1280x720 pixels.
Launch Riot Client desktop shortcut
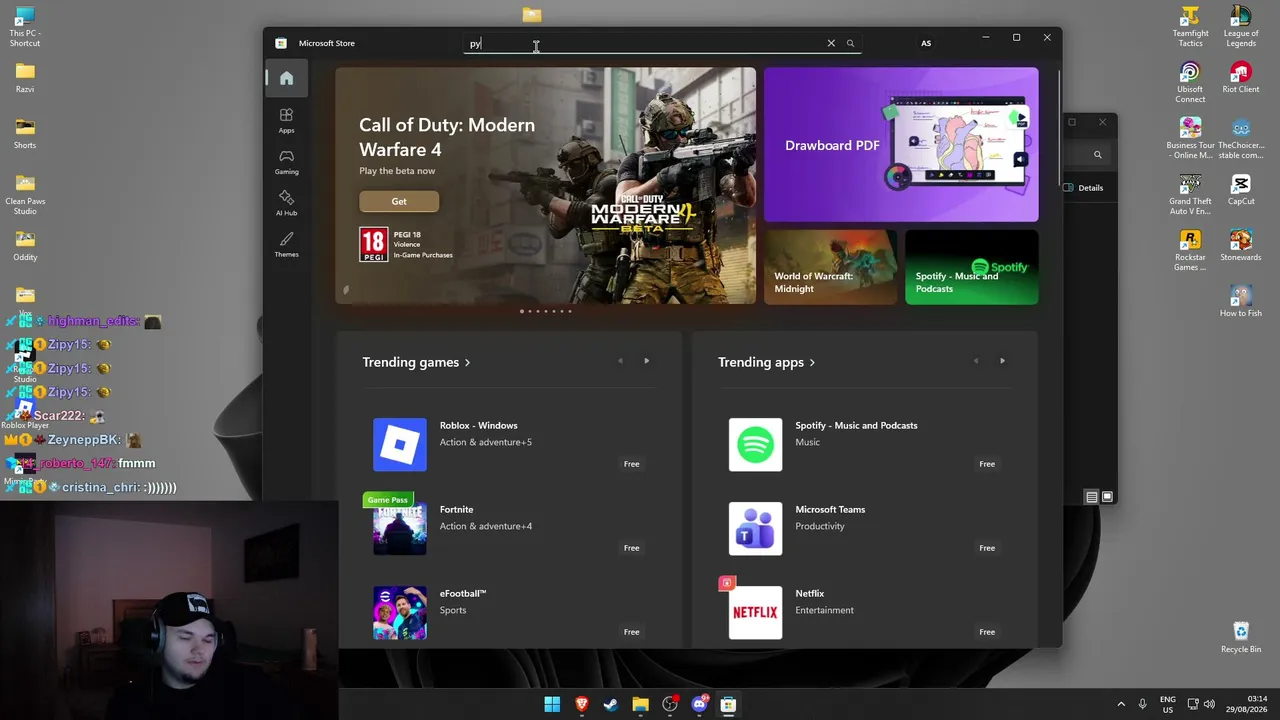1241,78
